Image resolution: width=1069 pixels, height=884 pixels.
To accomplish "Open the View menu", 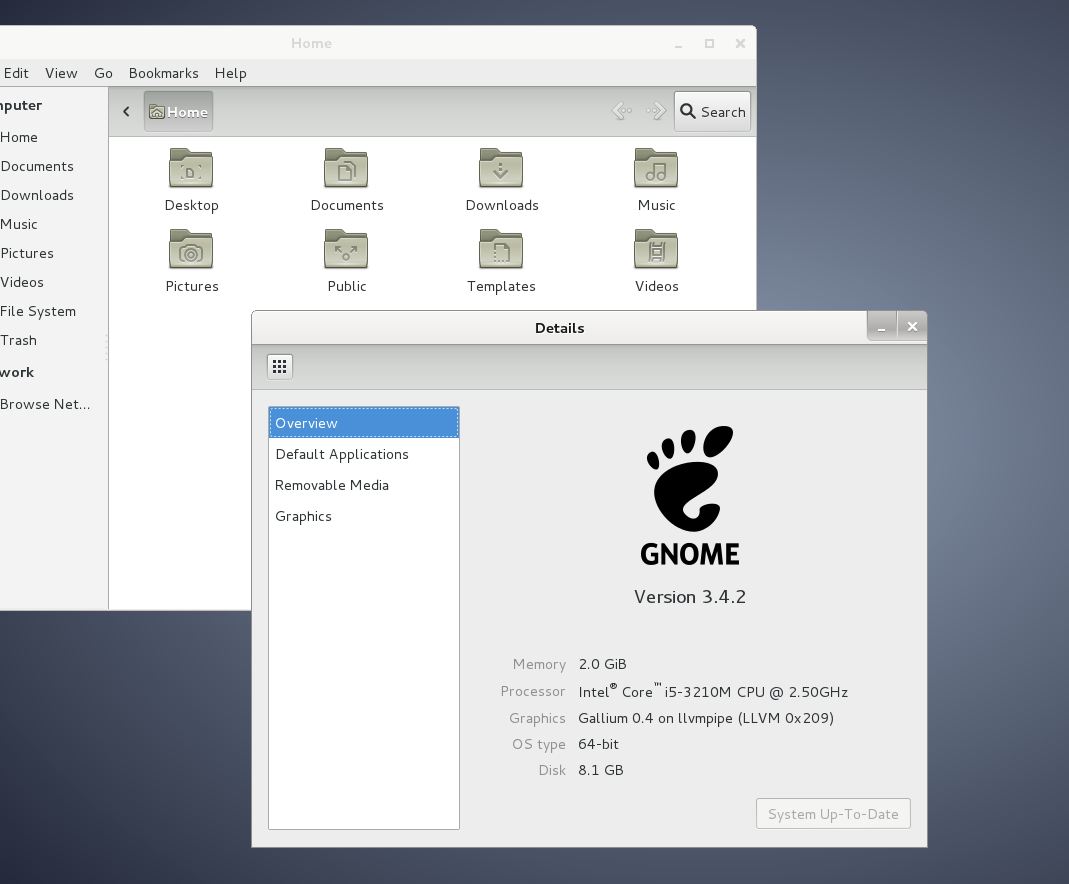I will 61,73.
